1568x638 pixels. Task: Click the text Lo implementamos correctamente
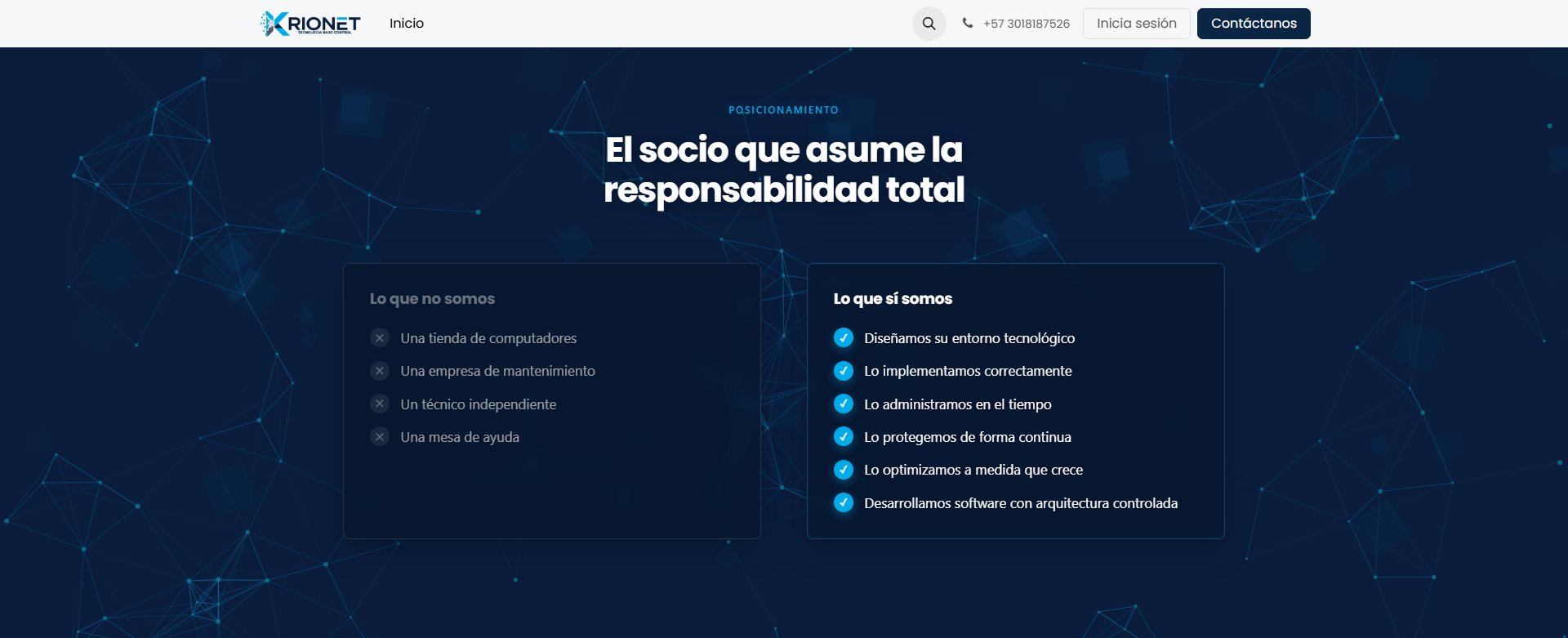[x=968, y=371]
